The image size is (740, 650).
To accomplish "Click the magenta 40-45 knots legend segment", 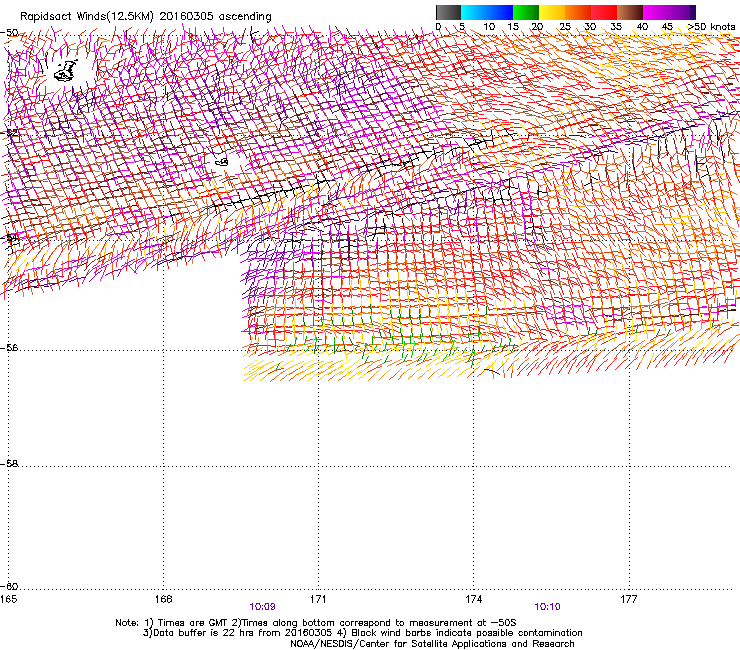I will (x=656, y=12).
